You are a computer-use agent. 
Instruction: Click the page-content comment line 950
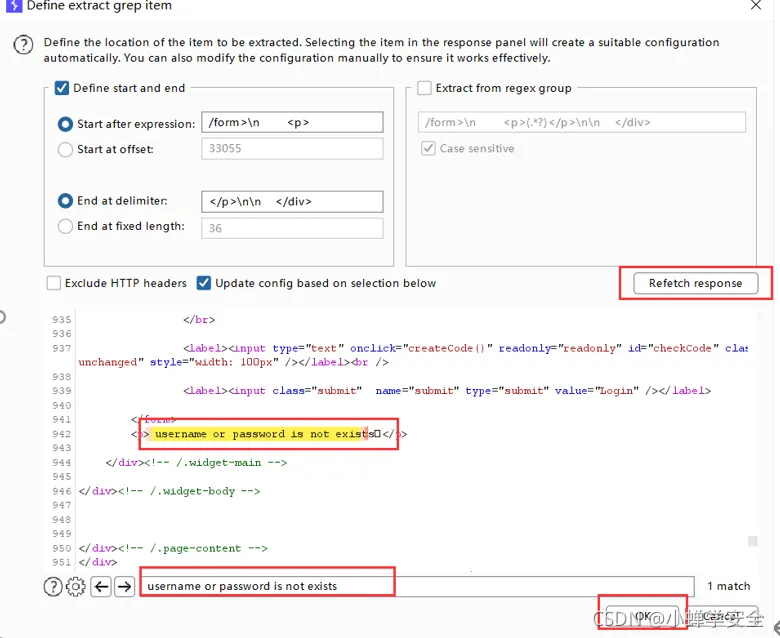[173, 548]
